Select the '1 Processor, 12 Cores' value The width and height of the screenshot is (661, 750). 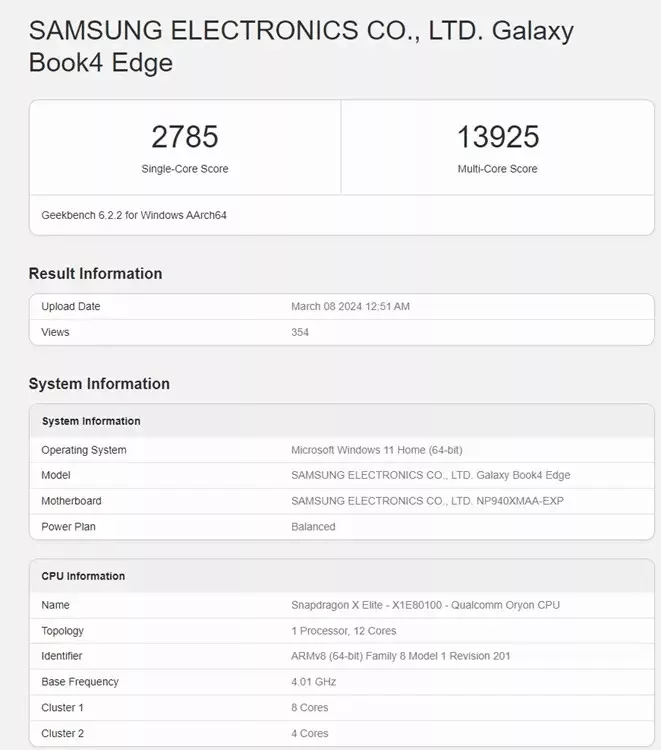(x=344, y=631)
